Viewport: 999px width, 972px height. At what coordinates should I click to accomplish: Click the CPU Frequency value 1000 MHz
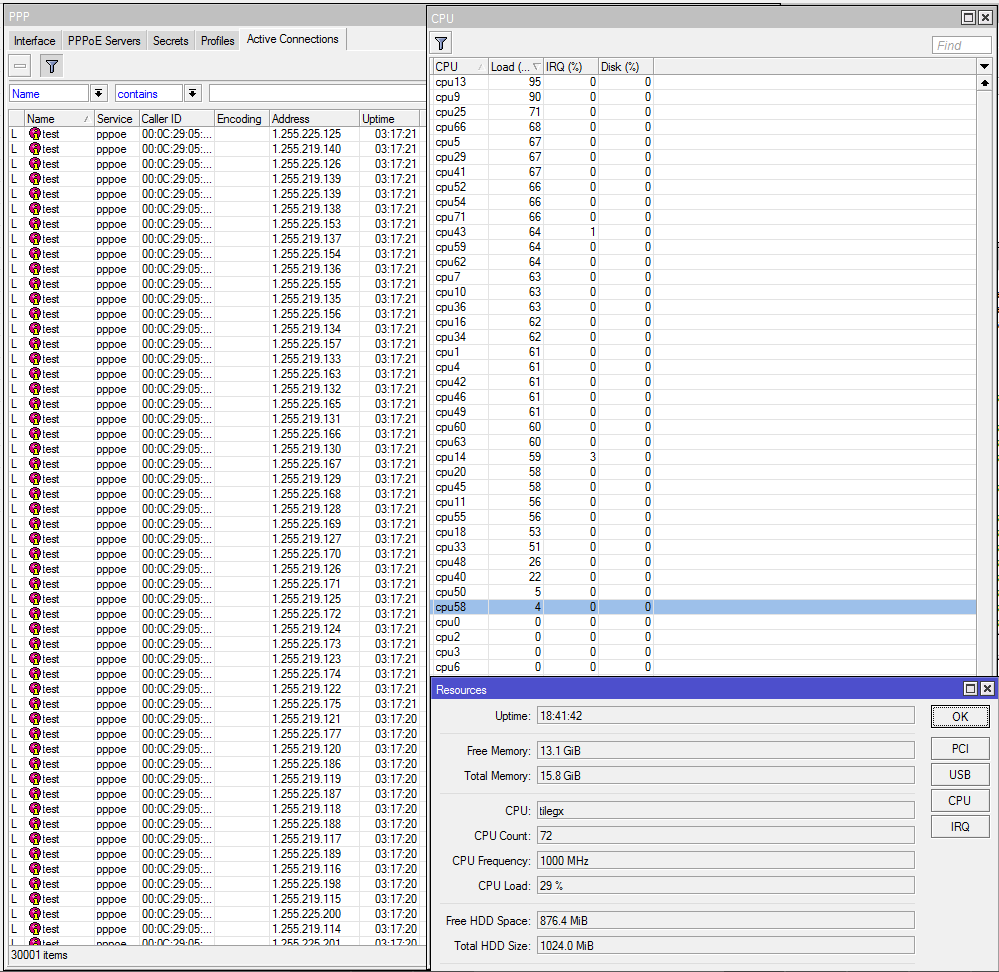click(x=726, y=861)
